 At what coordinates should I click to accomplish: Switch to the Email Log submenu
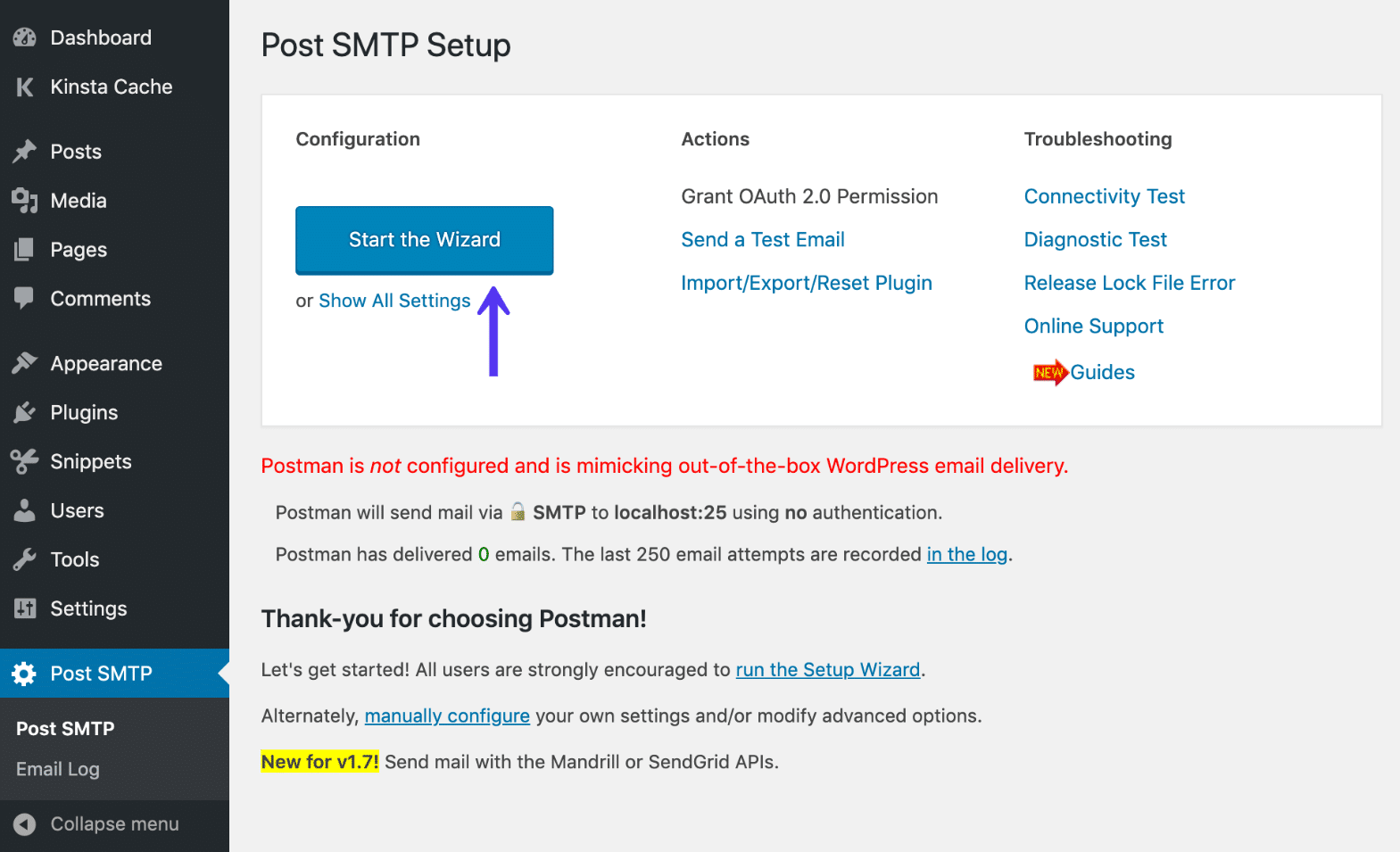pos(56,768)
